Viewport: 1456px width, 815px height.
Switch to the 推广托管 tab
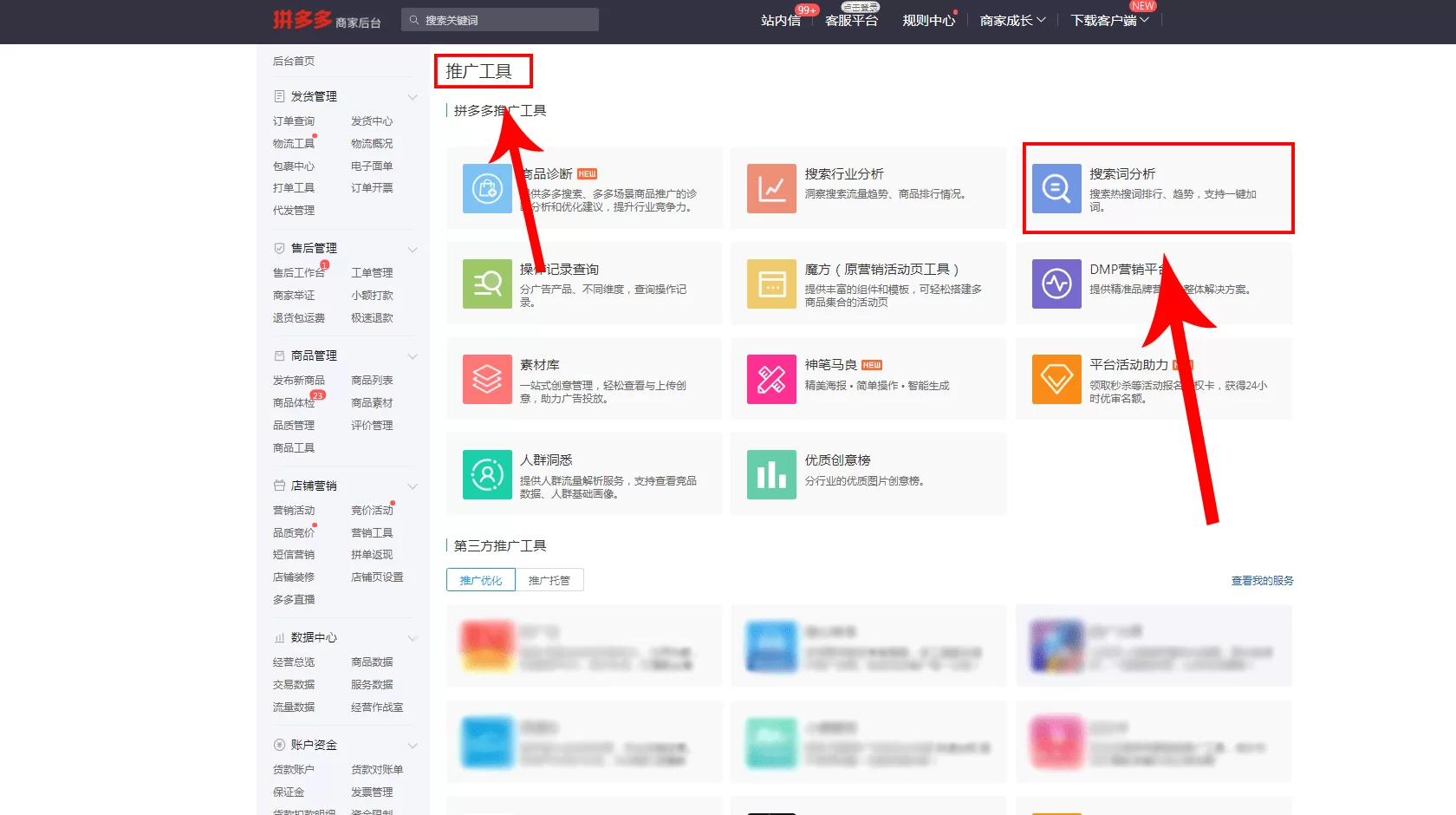pyautogui.click(x=549, y=580)
